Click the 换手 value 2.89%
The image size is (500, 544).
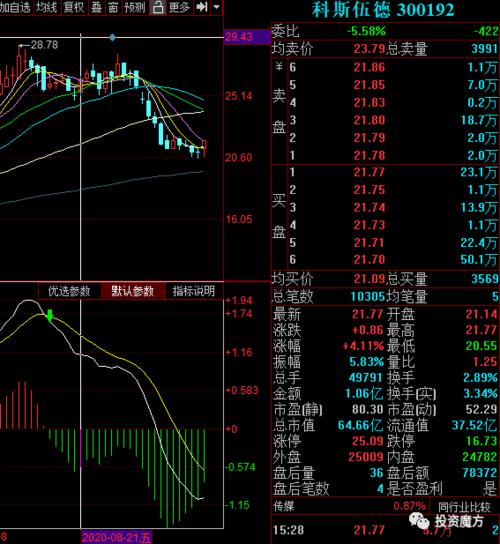[x=481, y=378]
